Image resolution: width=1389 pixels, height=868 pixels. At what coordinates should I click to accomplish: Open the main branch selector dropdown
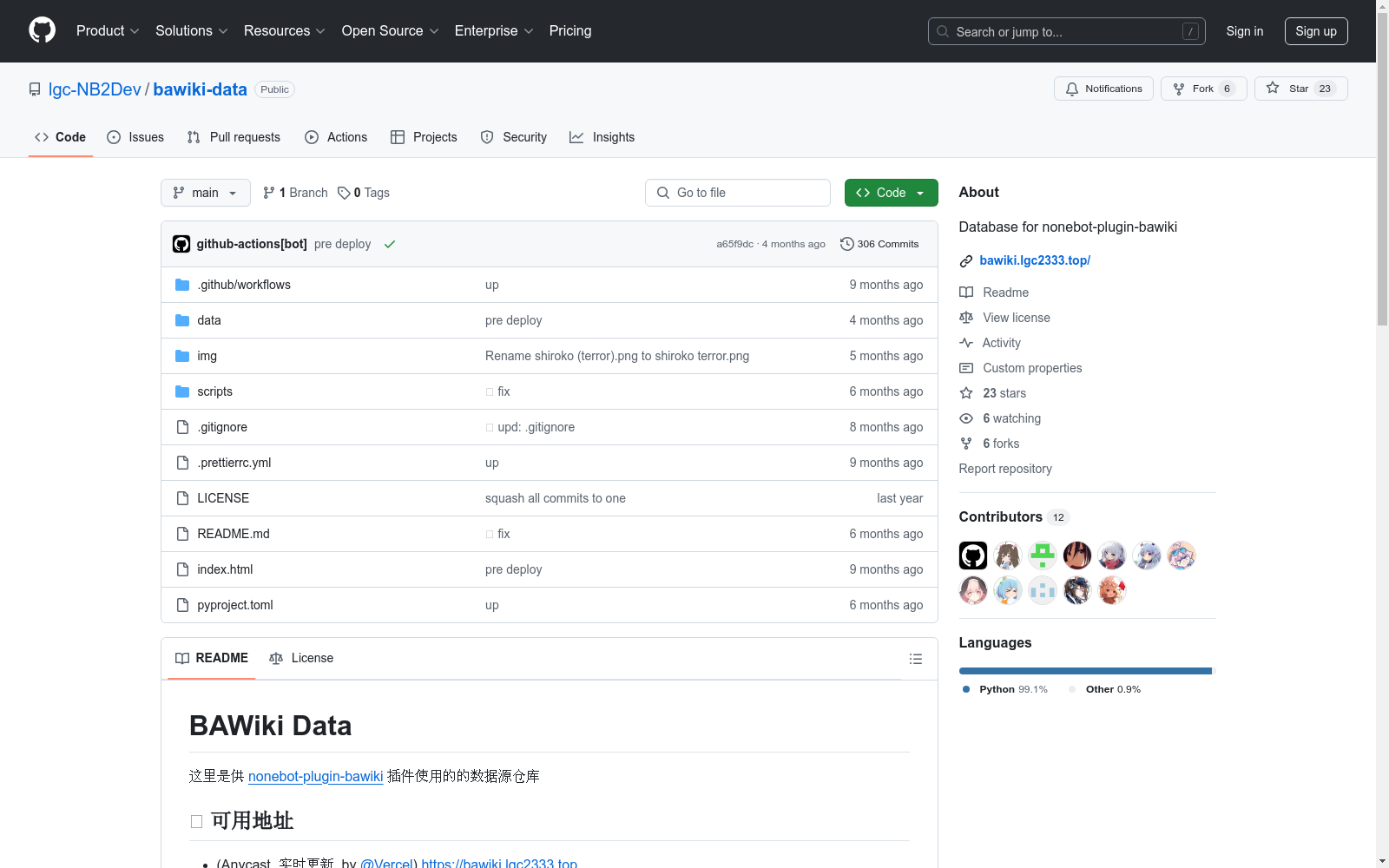(x=206, y=193)
